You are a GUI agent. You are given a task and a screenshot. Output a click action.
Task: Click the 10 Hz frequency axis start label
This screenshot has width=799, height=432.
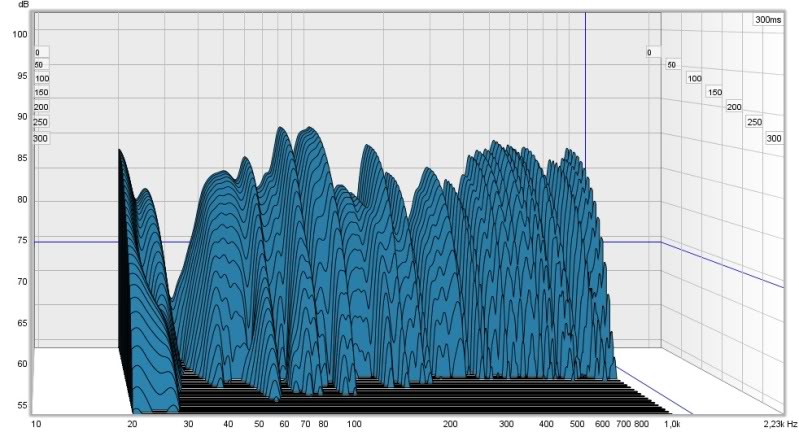tap(36, 424)
